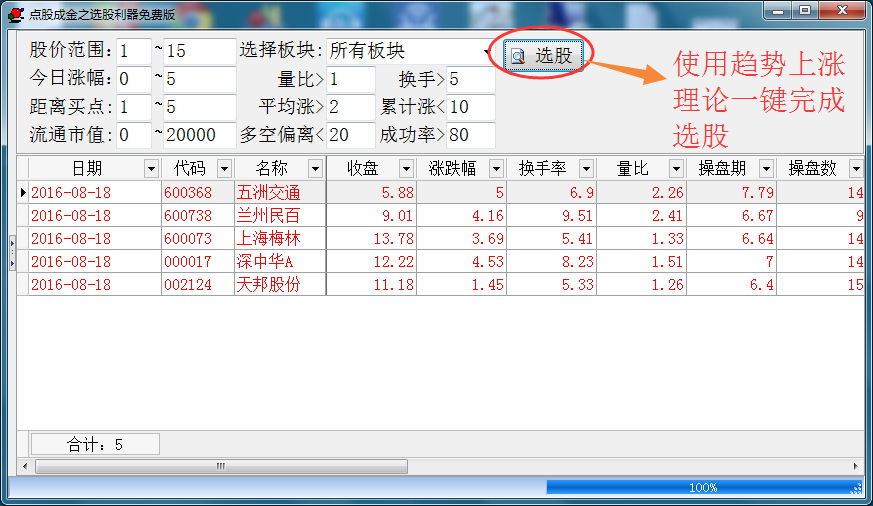Click closing price 13.78
Image resolution: width=873 pixels, height=506 pixels.
click(x=394, y=239)
